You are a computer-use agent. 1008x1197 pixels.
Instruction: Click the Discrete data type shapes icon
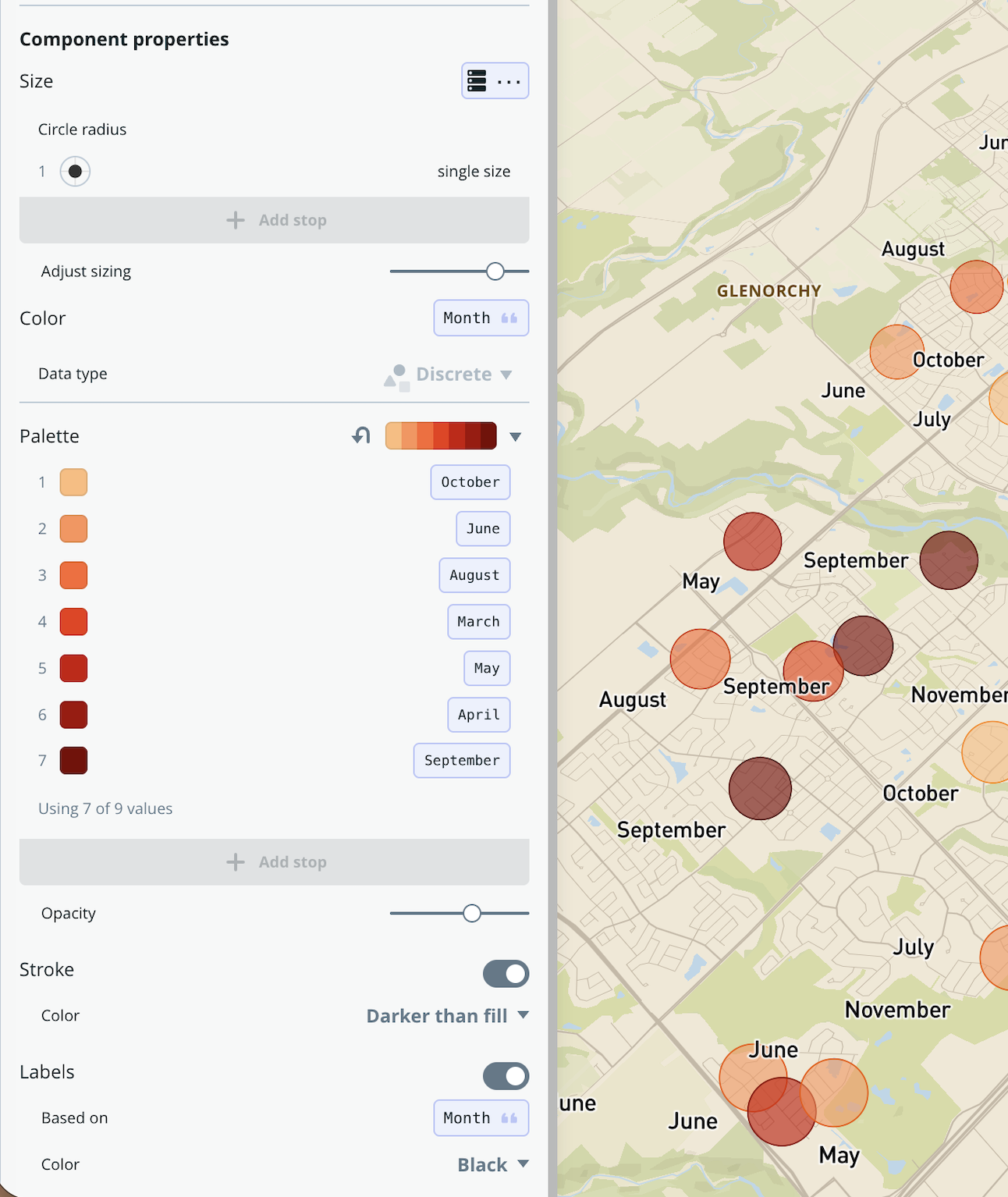(396, 376)
